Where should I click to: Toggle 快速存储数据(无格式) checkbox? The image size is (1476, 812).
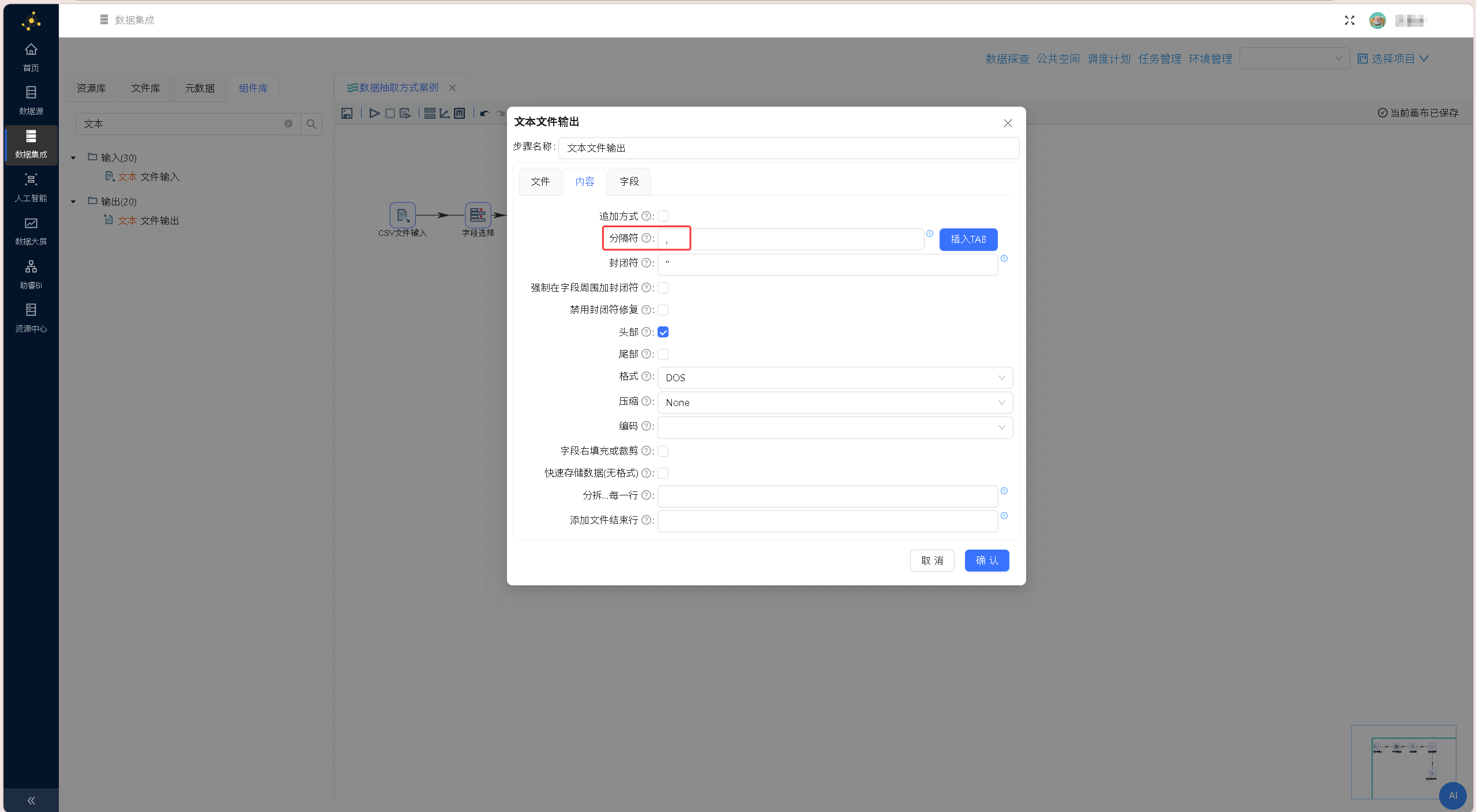[663, 473]
